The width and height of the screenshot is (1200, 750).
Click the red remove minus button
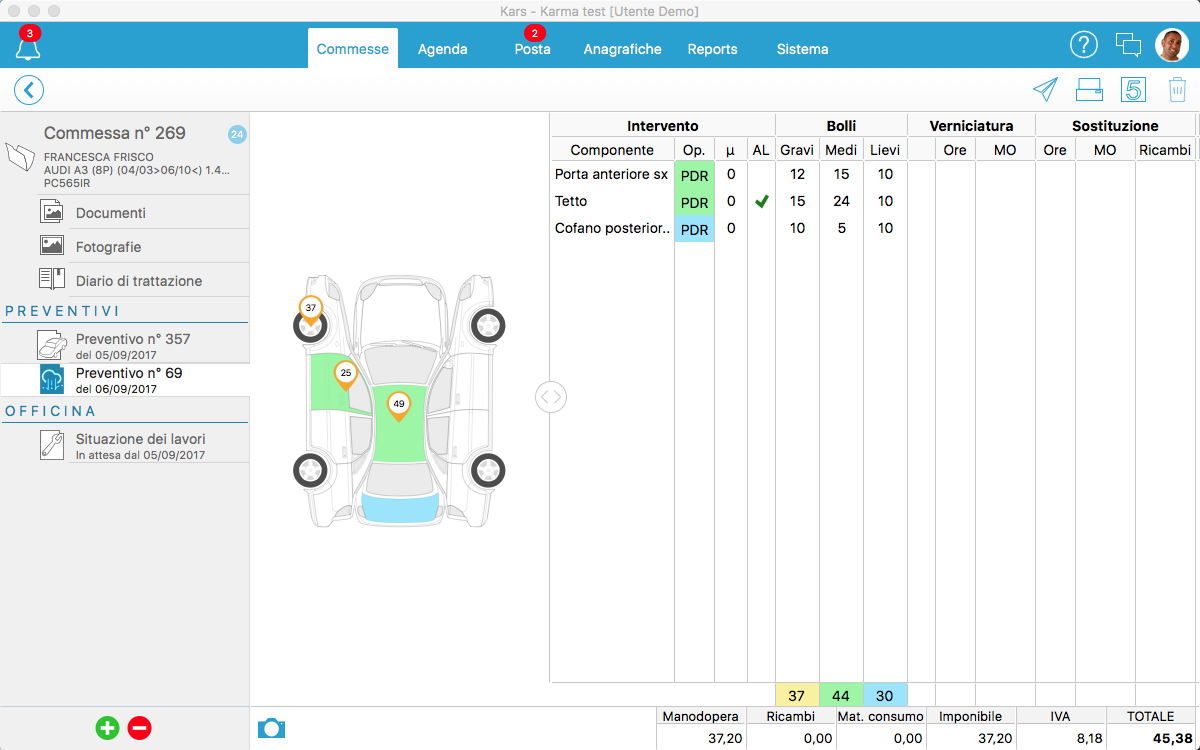click(140, 728)
